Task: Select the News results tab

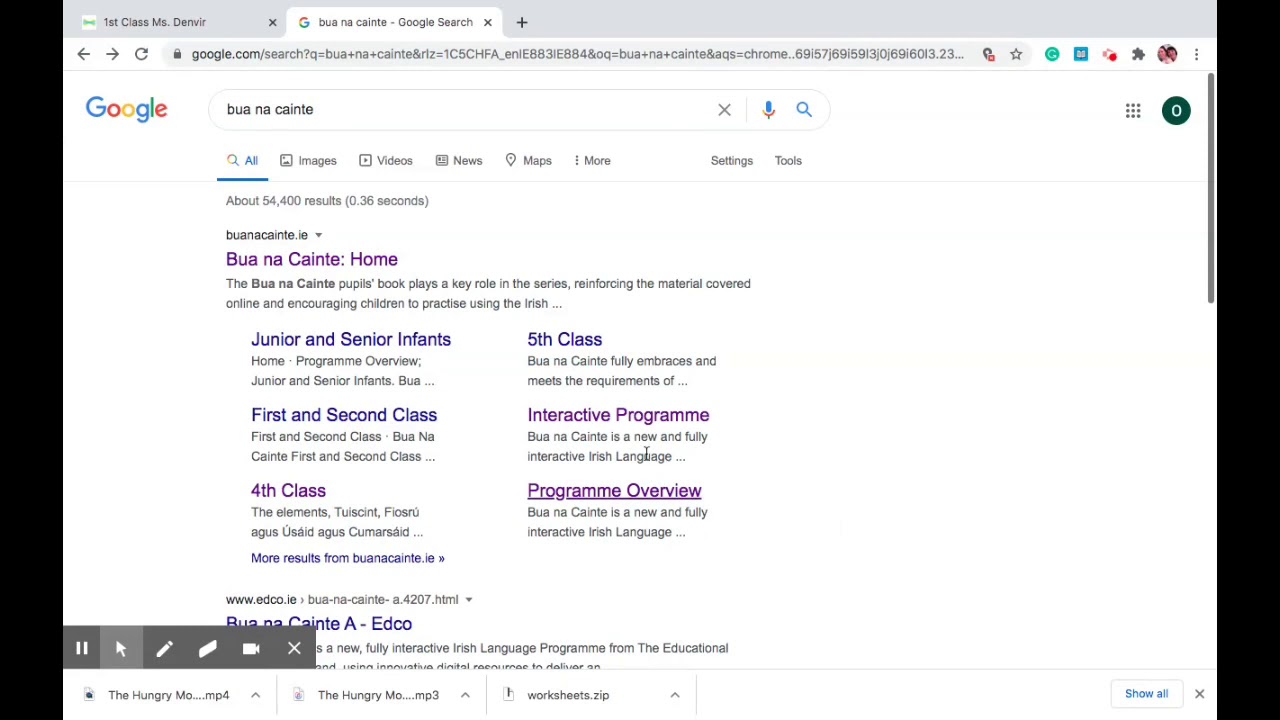Action: point(458,160)
